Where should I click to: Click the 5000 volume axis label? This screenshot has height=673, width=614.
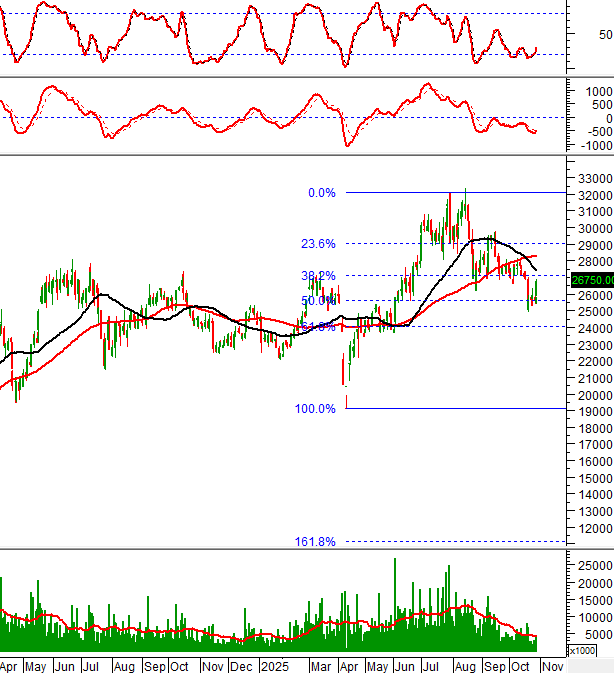594,635
